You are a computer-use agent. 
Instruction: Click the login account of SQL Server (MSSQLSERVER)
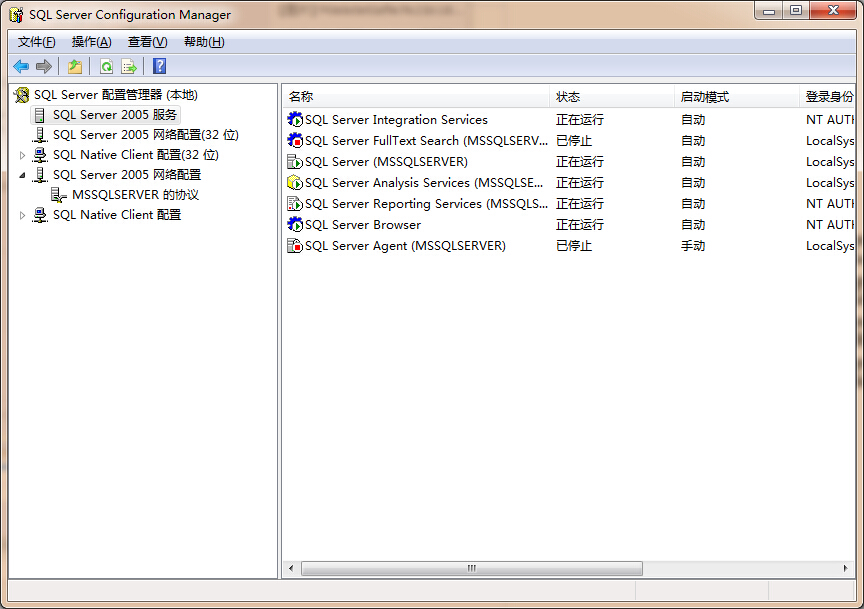(830, 161)
